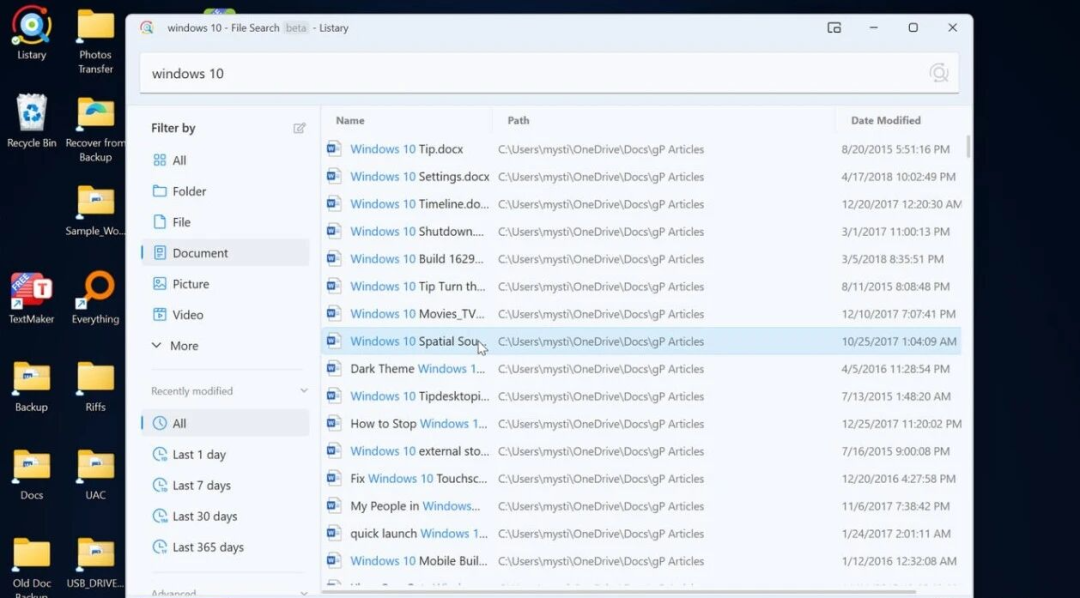Image resolution: width=1080 pixels, height=598 pixels.
Task: Click inside the windows 10 search field
Action: point(400,72)
